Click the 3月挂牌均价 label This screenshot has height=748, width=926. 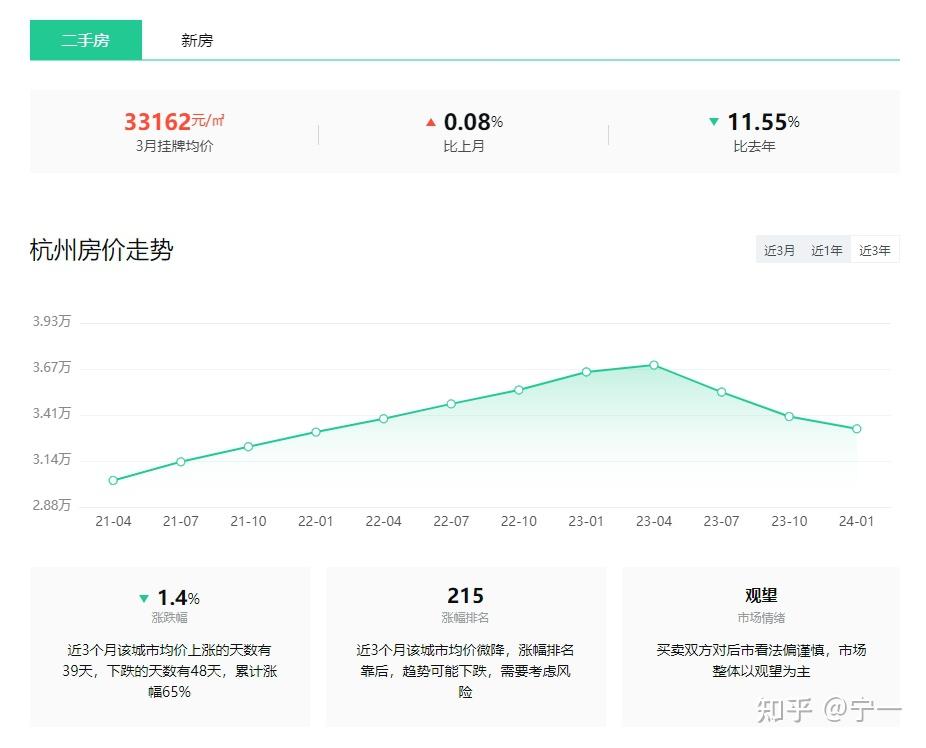174,146
